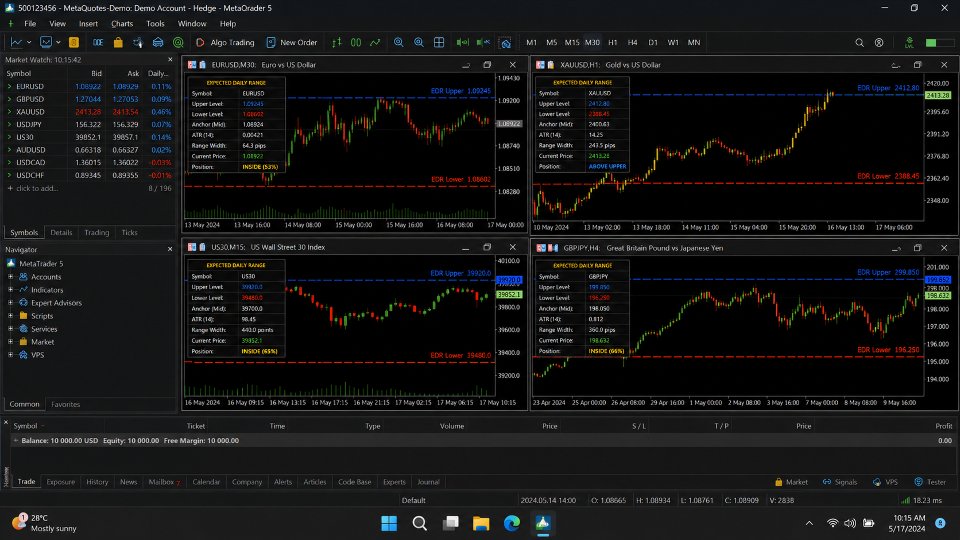Open the File menu
This screenshot has width=960, height=540.
click(30, 23)
